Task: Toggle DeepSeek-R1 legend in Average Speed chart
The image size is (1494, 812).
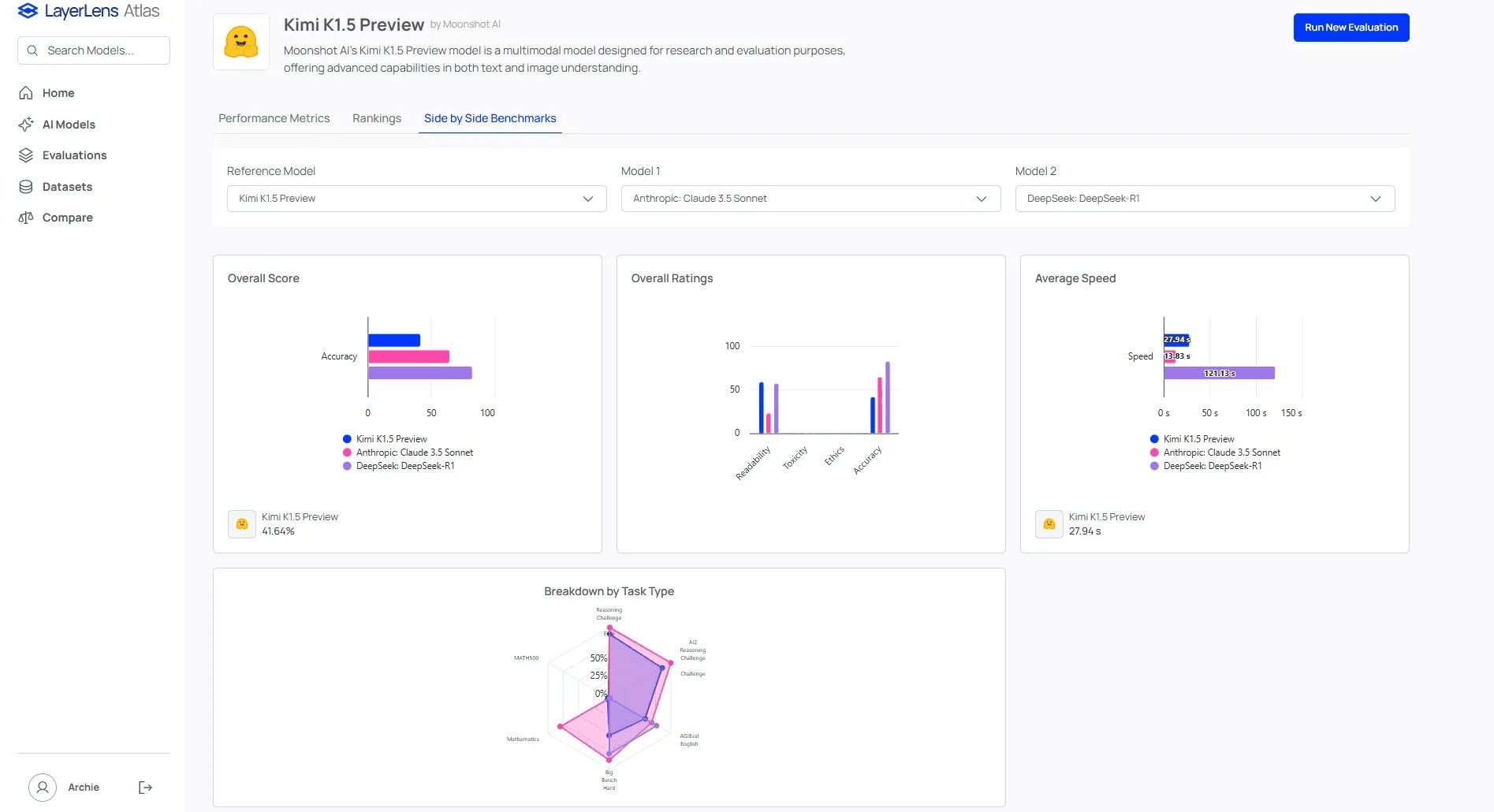Action: pyautogui.click(x=1205, y=466)
